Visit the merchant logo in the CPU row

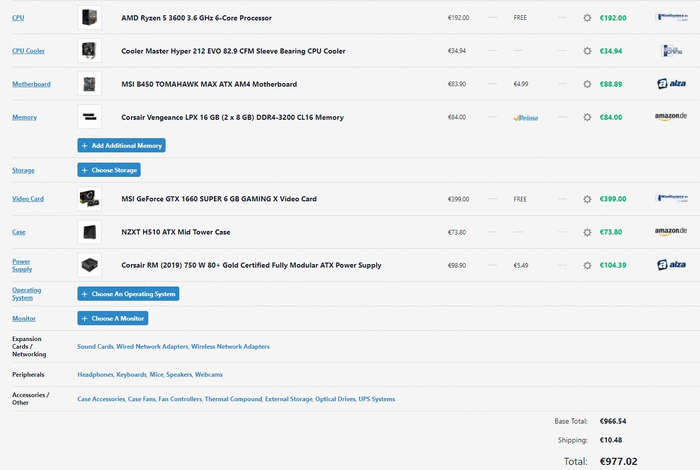point(671,17)
